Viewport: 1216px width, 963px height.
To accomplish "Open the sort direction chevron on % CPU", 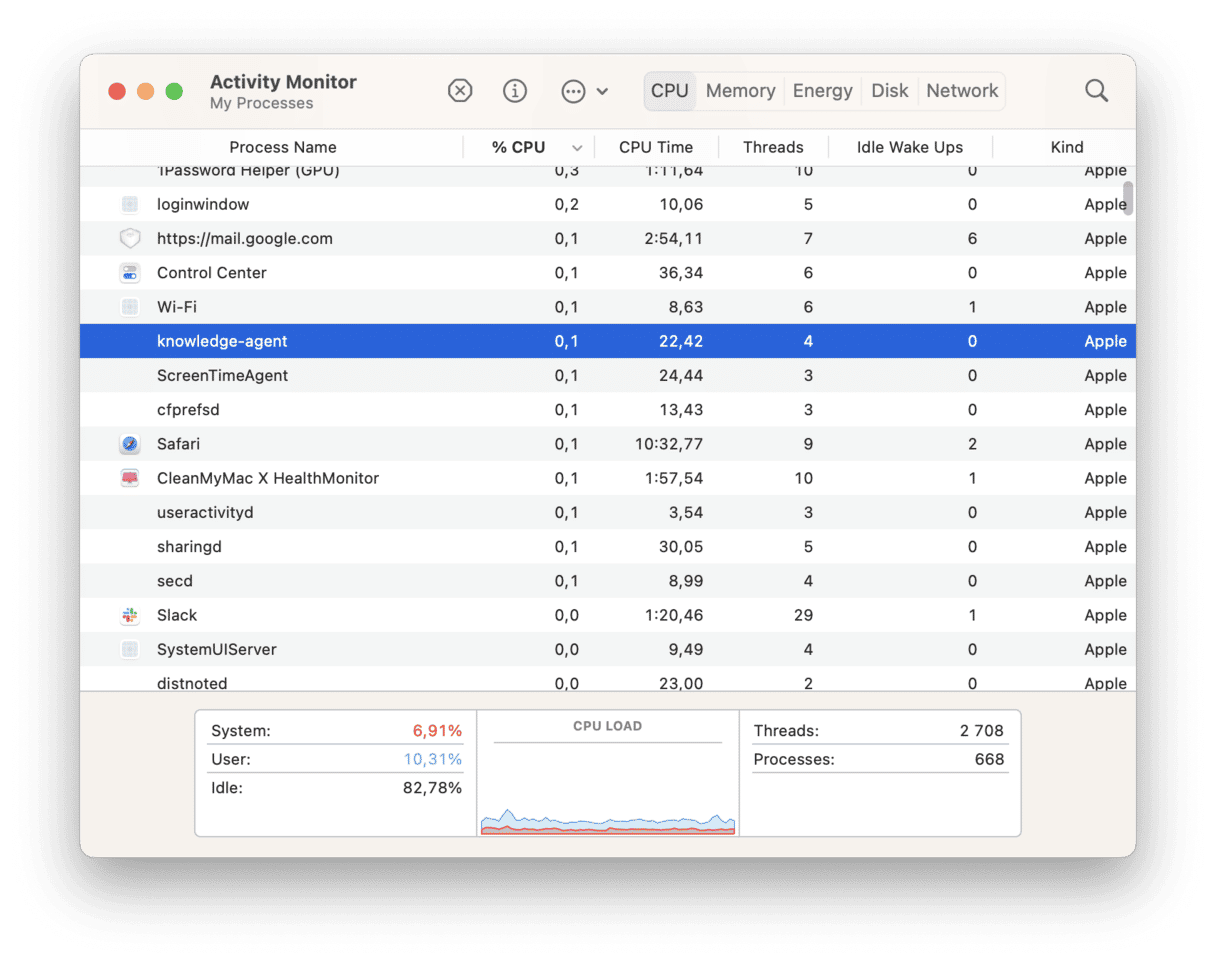I will coord(578,147).
